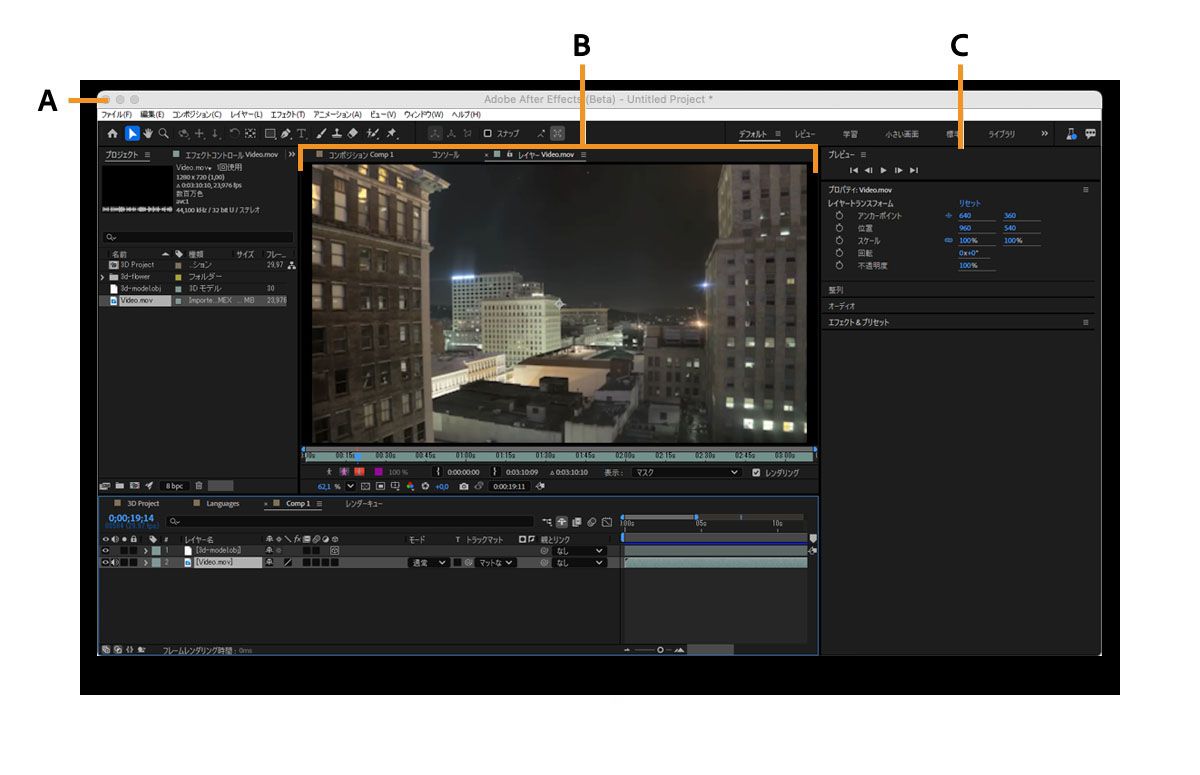Click the channel color display icon
The height and width of the screenshot is (775, 1200).
point(410,486)
